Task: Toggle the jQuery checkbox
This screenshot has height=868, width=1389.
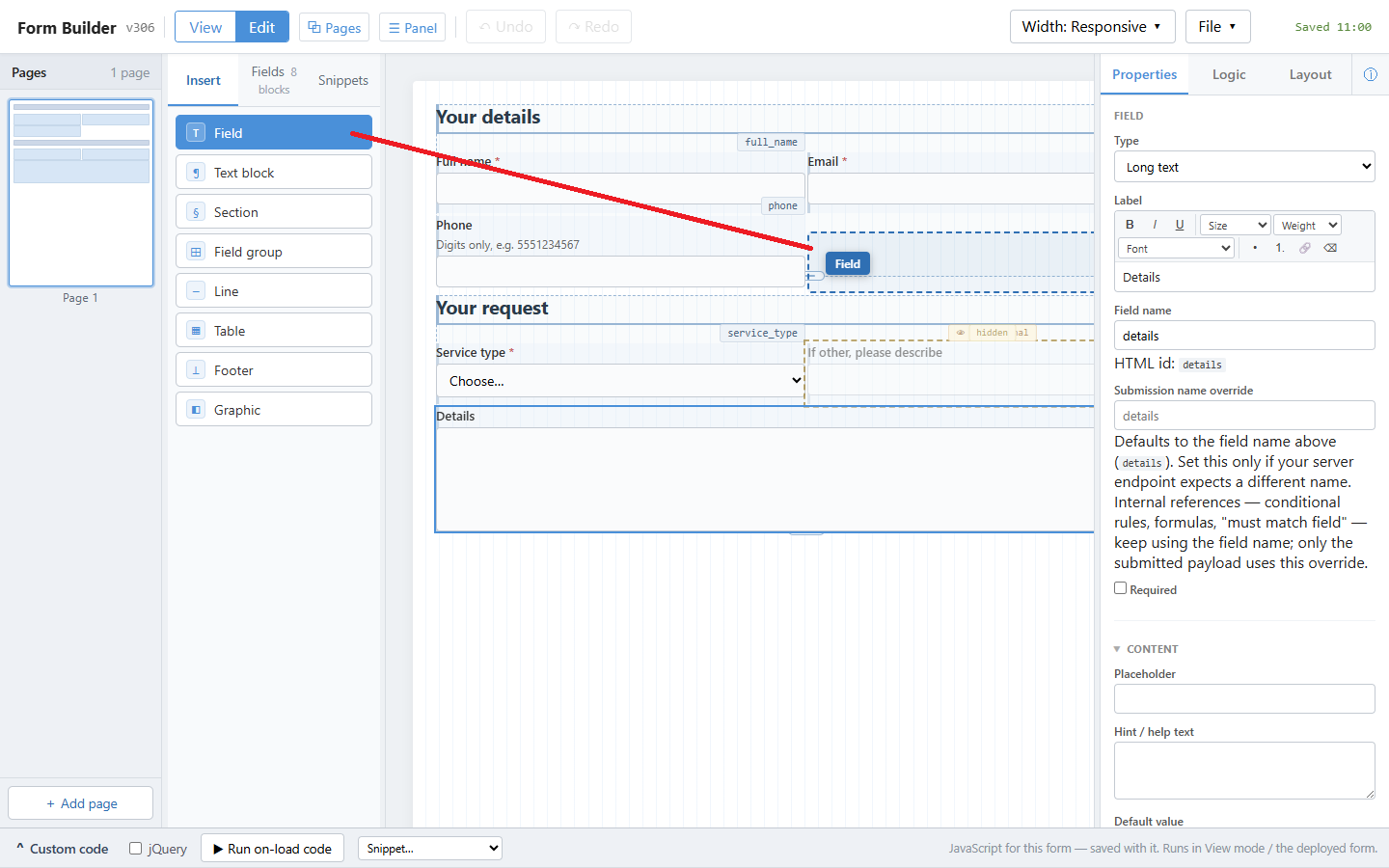Action: (x=136, y=849)
